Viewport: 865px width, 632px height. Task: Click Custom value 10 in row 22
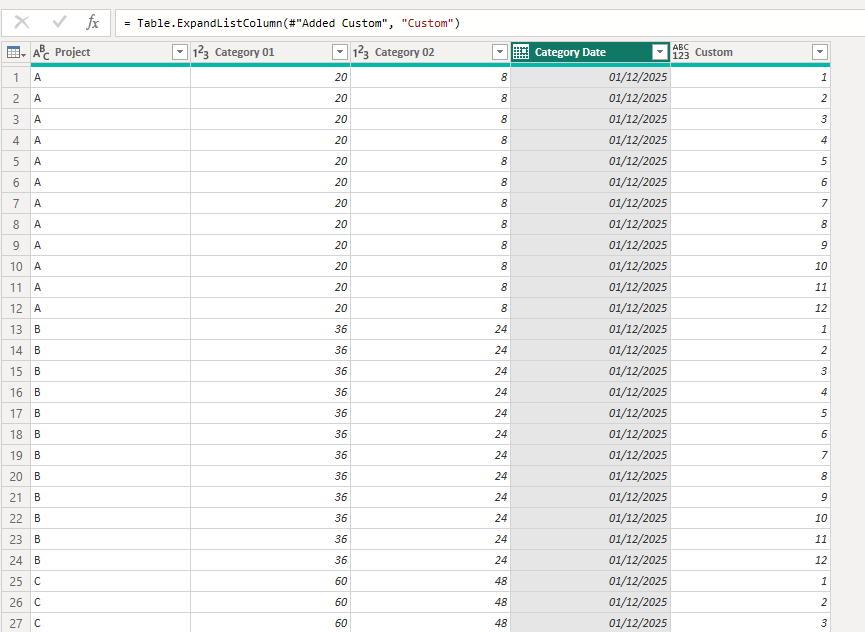click(750, 519)
